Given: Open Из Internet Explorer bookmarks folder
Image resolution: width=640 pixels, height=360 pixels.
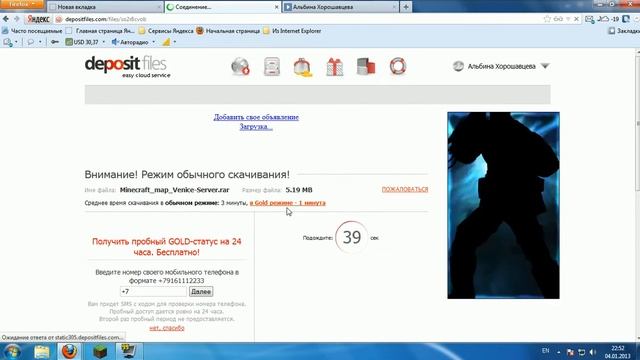Looking at the screenshot, I should pyautogui.click(x=292, y=31).
